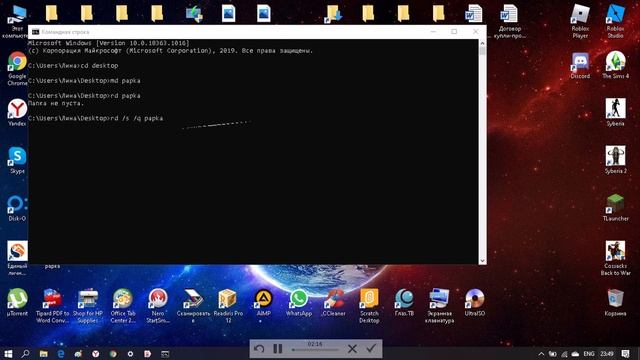Open WhatsApp desktop shortcut

(x=299, y=302)
